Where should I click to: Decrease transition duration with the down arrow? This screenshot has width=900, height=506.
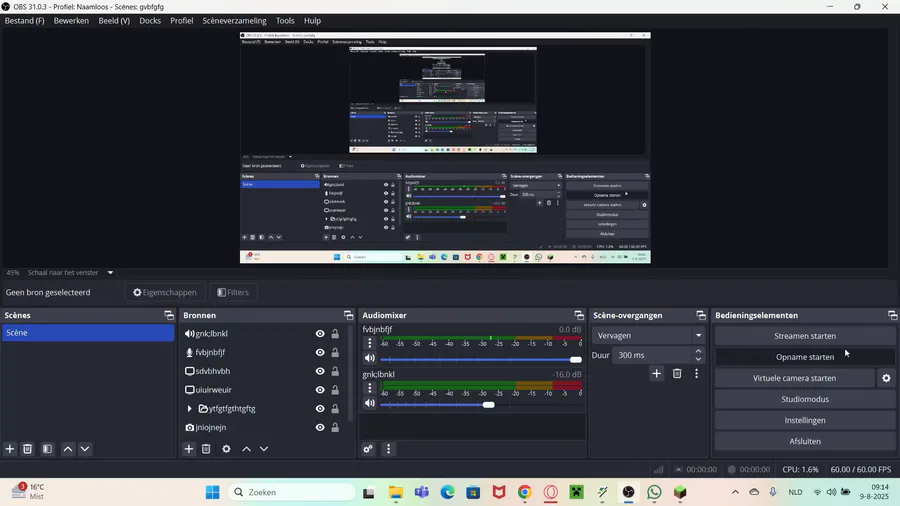(x=698, y=359)
